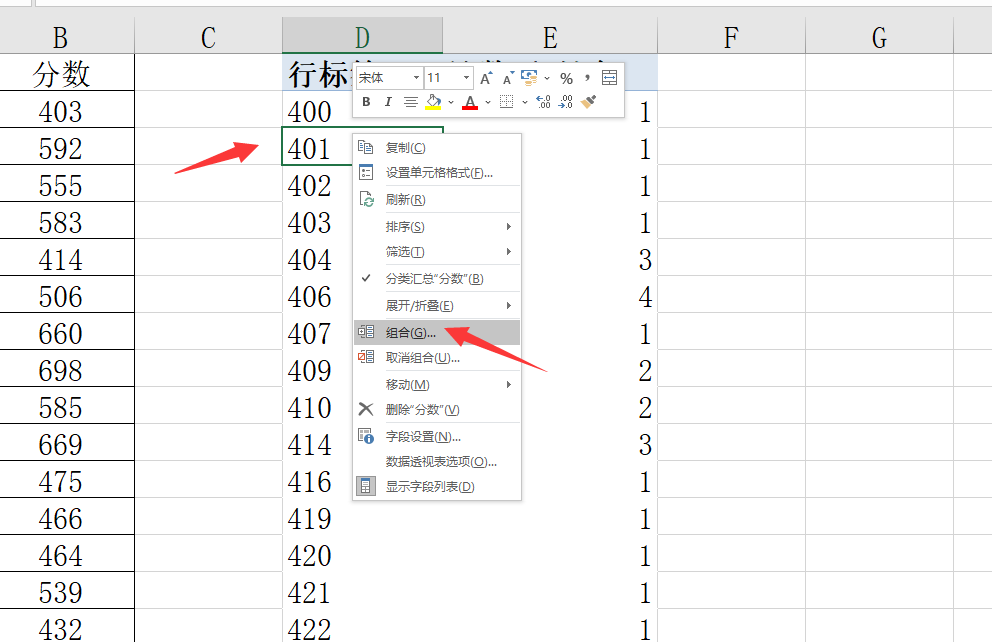Expand the 移动(M) submenu
The height and width of the screenshot is (642, 992).
437,385
